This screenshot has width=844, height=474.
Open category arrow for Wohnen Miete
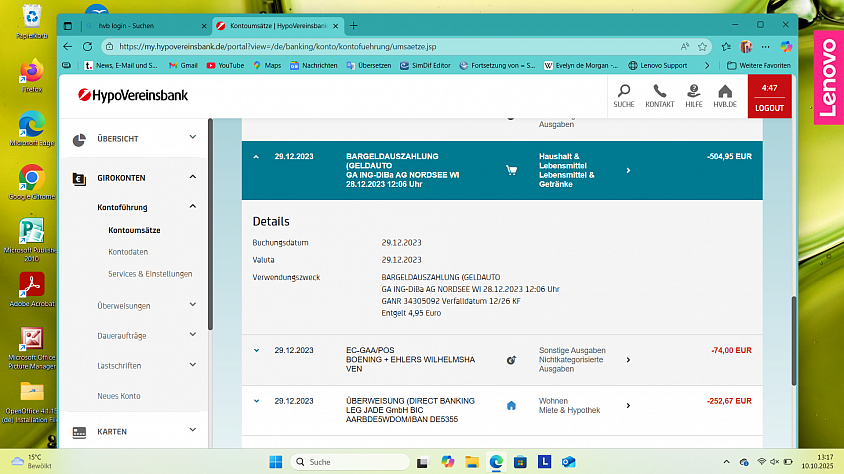[628, 406]
